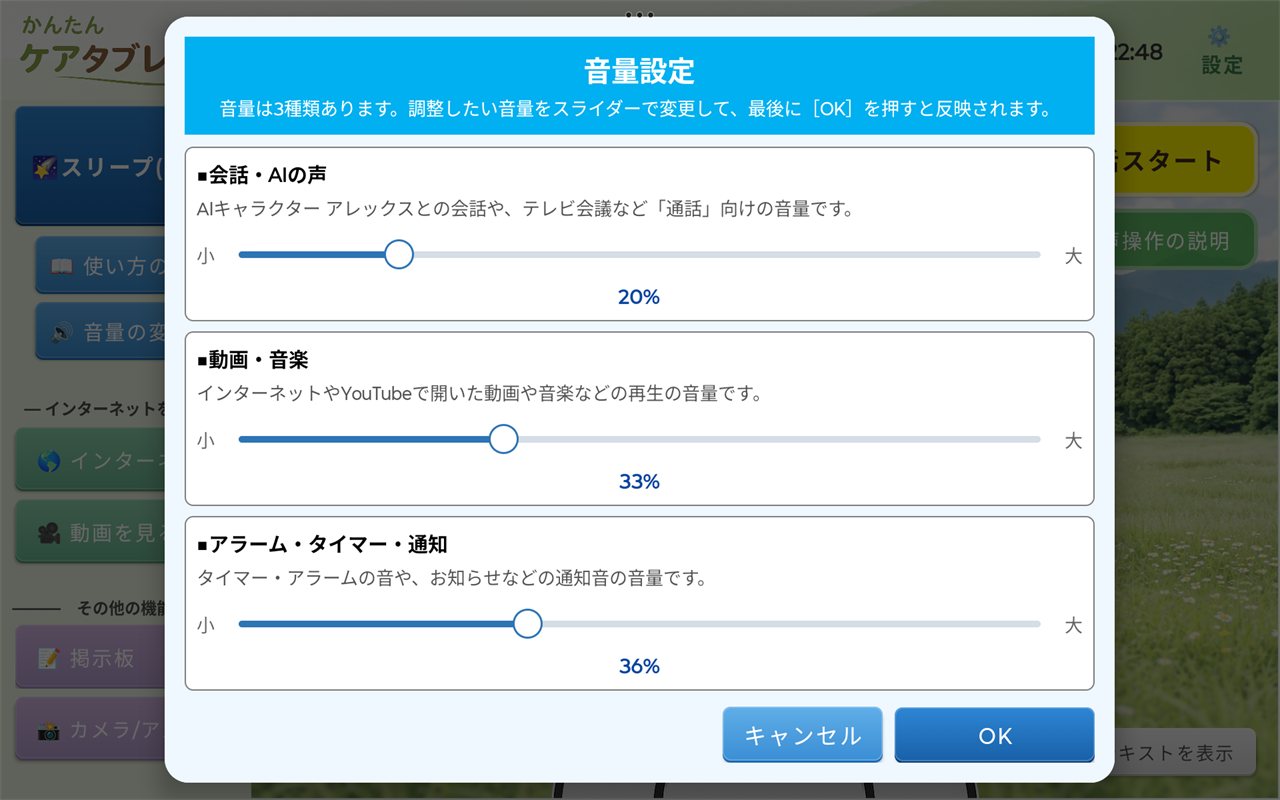Viewport: 1280px width, 800px height.
Task: Click the ■動画・音楽 heading
Action: [x=252, y=360]
